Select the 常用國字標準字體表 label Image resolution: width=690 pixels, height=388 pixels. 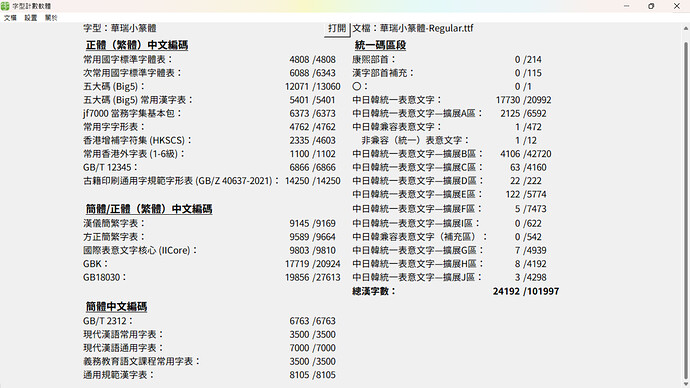[x=128, y=59]
